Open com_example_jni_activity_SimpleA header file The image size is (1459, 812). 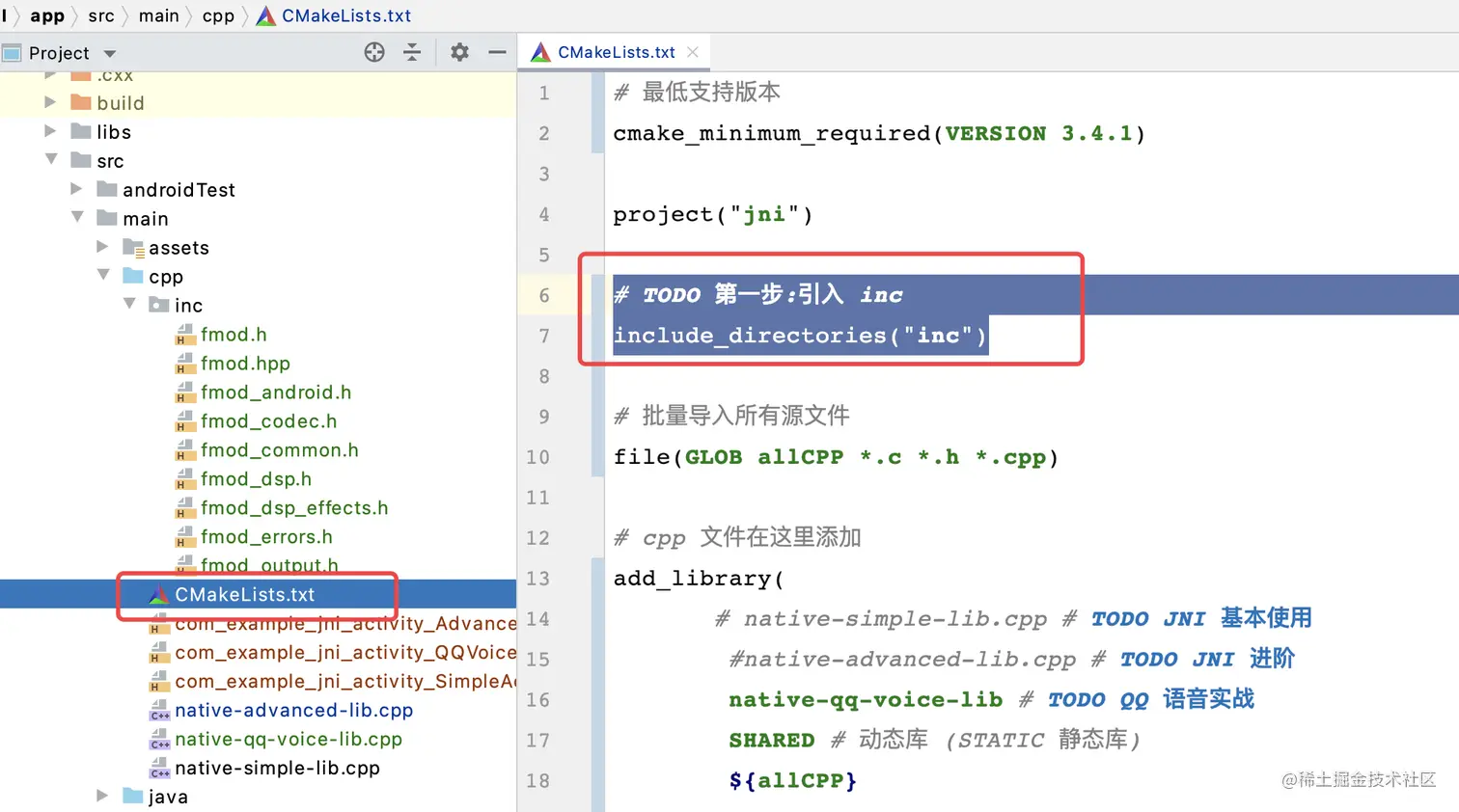click(x=345, y=682)
